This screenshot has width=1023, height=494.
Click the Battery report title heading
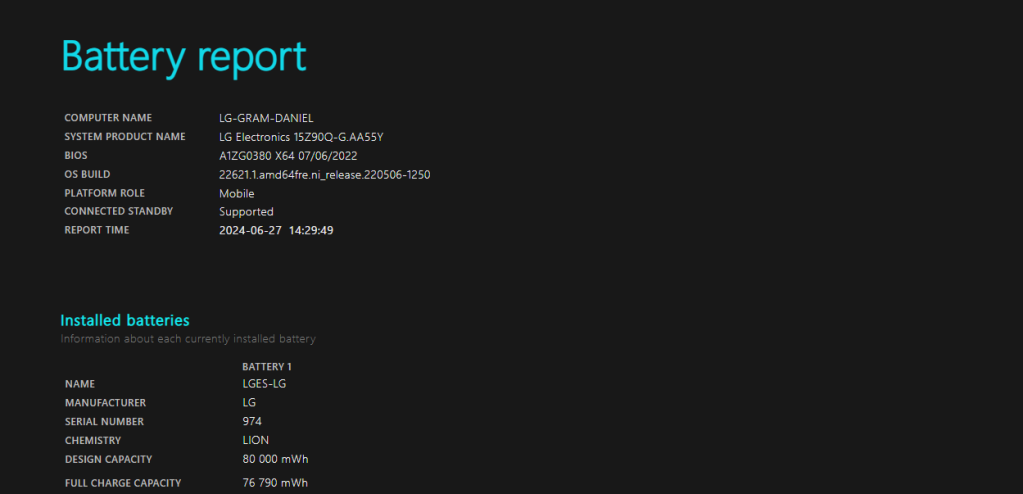tap(184, 57)
